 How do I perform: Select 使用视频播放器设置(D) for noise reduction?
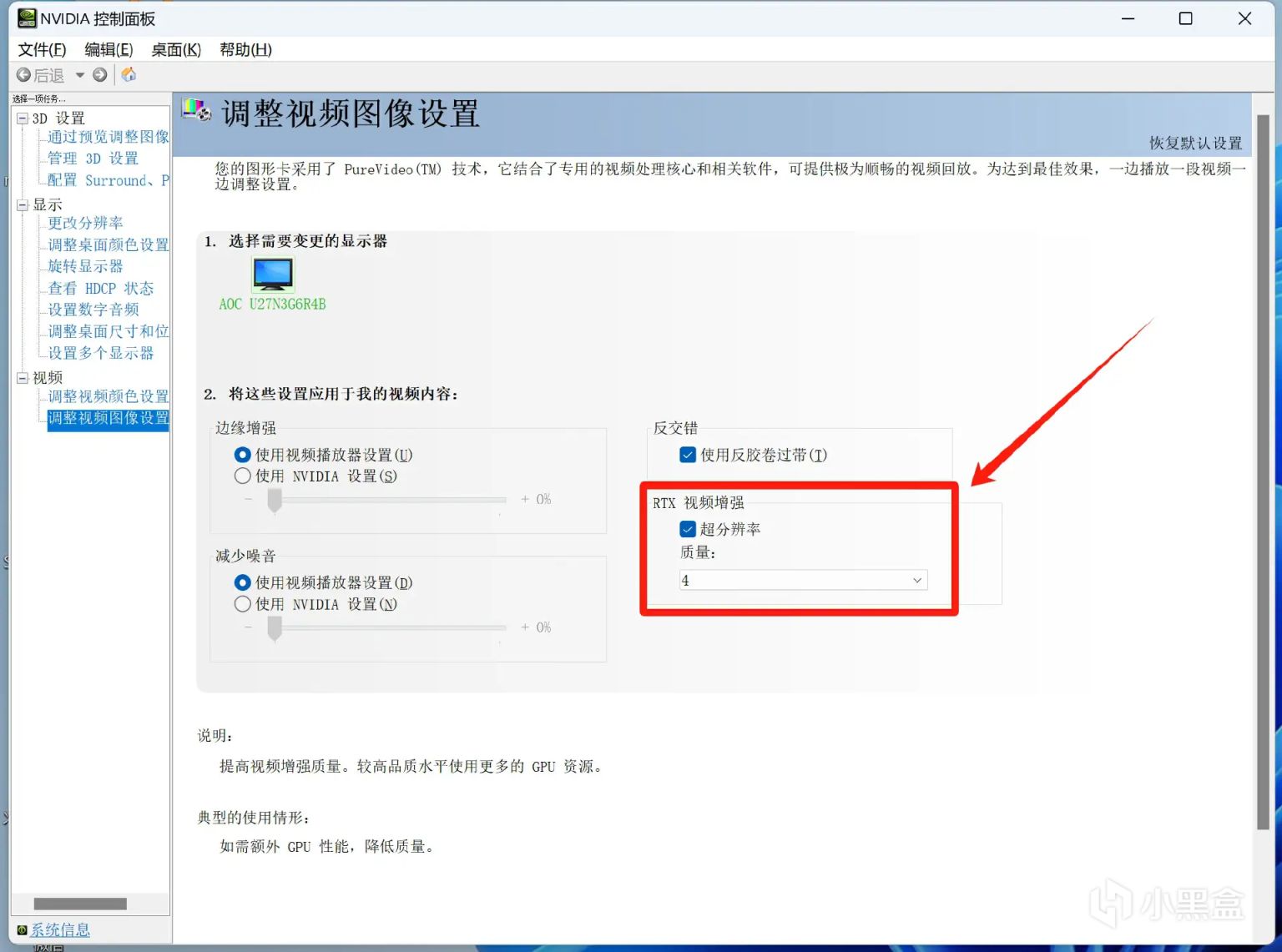(x=325, y=582)
